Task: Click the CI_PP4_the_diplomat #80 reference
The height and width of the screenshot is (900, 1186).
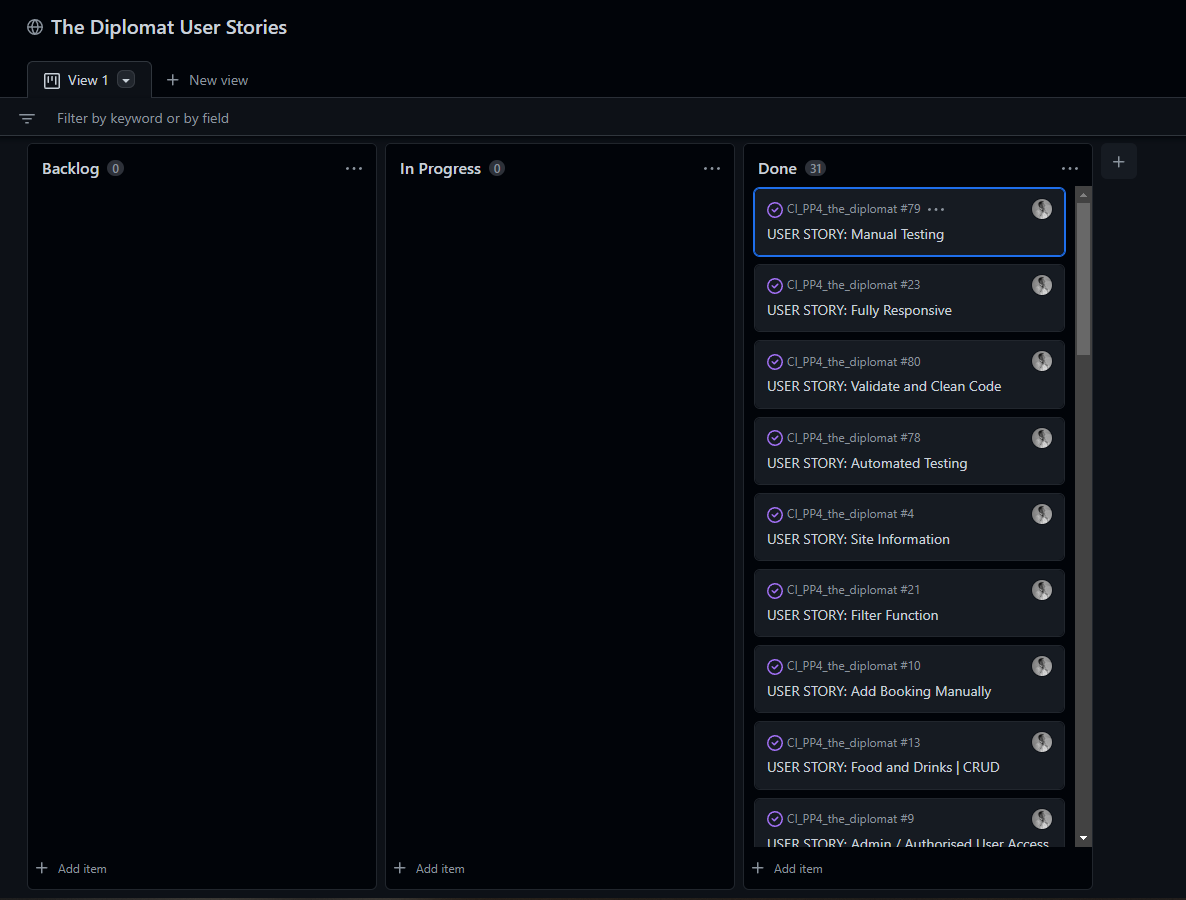Action: click(x=853, y=362)
